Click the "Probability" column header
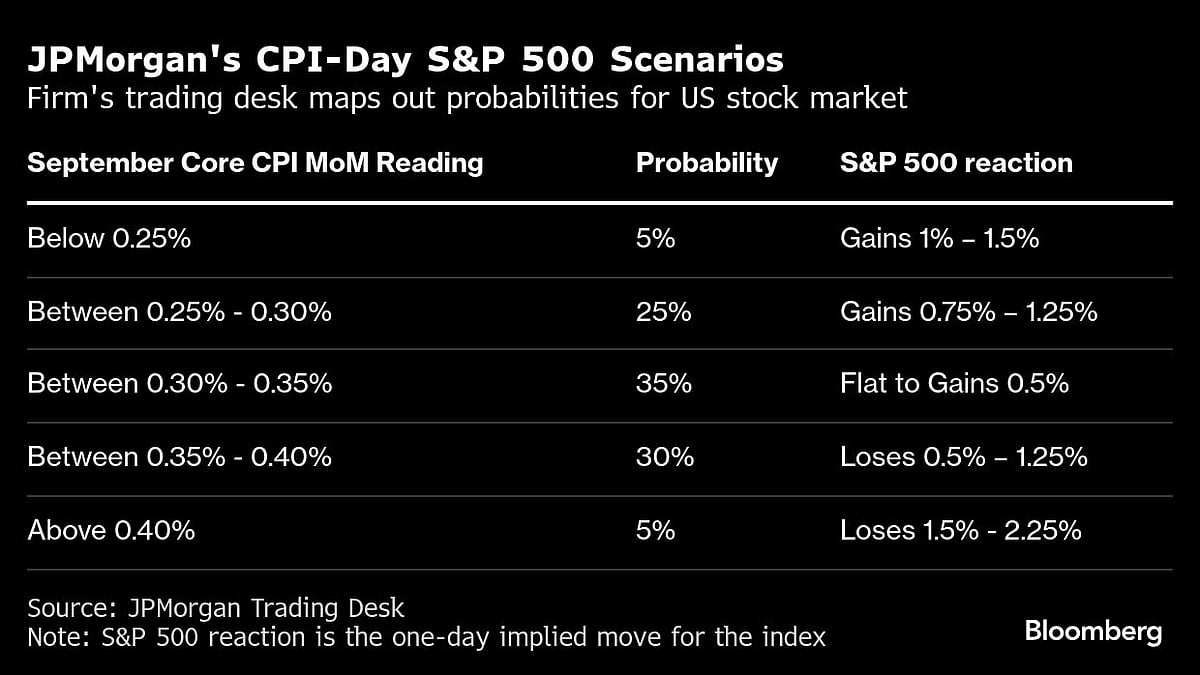Screen dimensions: 1200x675 point(706,163)
